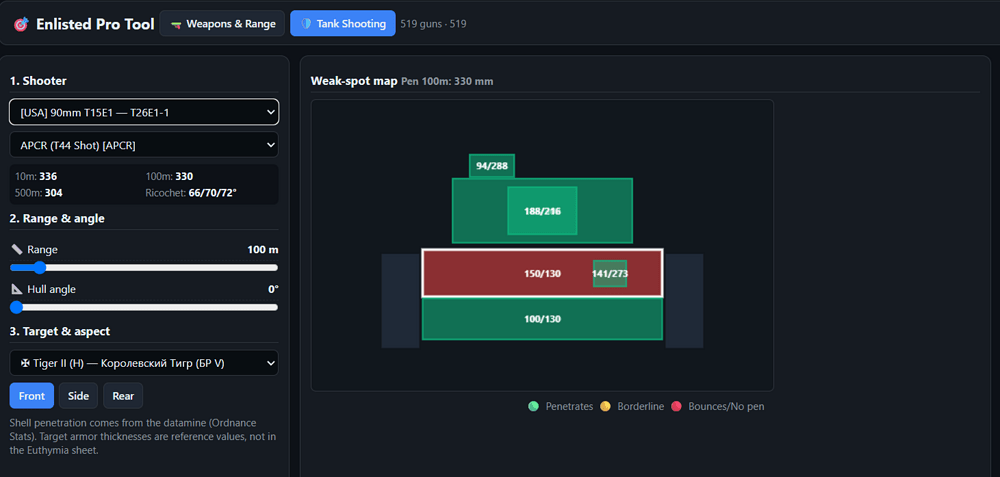
Task: Click the yellow Borderline legend dot
Action: click(x=605, y=406)
